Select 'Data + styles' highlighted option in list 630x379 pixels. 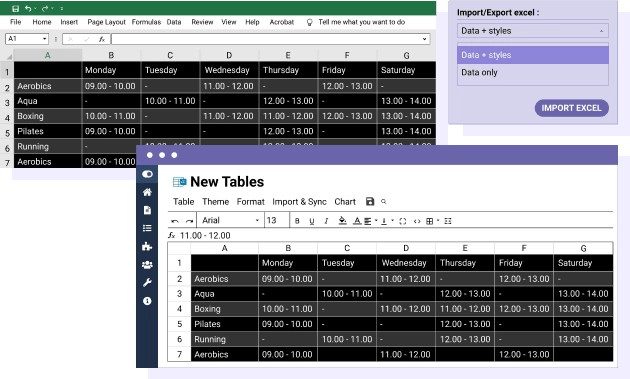click(533, 55)
